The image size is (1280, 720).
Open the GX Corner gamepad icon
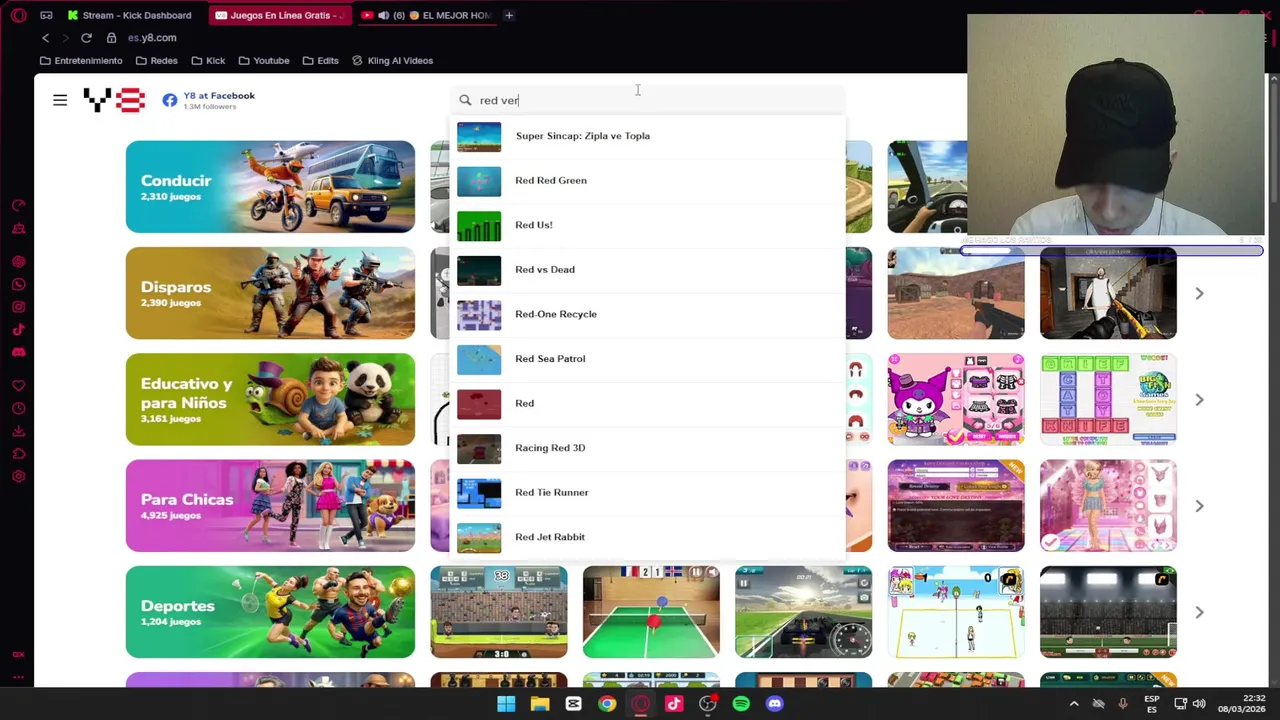(x=46, y=15)
